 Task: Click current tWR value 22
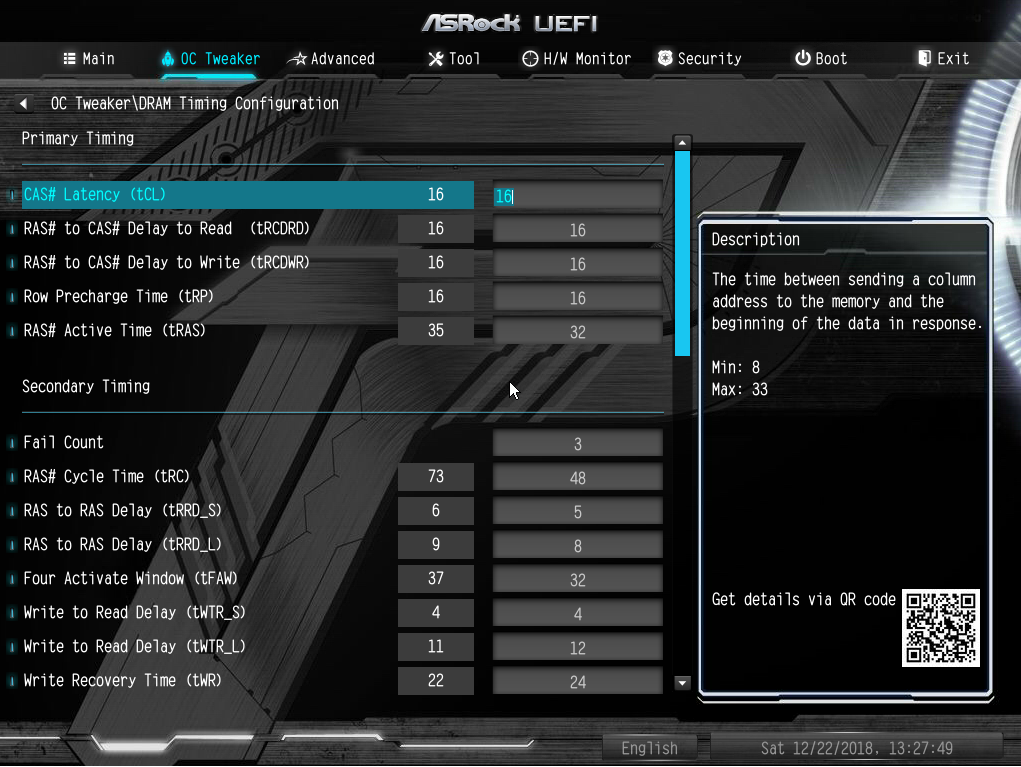tap(436, 680)
